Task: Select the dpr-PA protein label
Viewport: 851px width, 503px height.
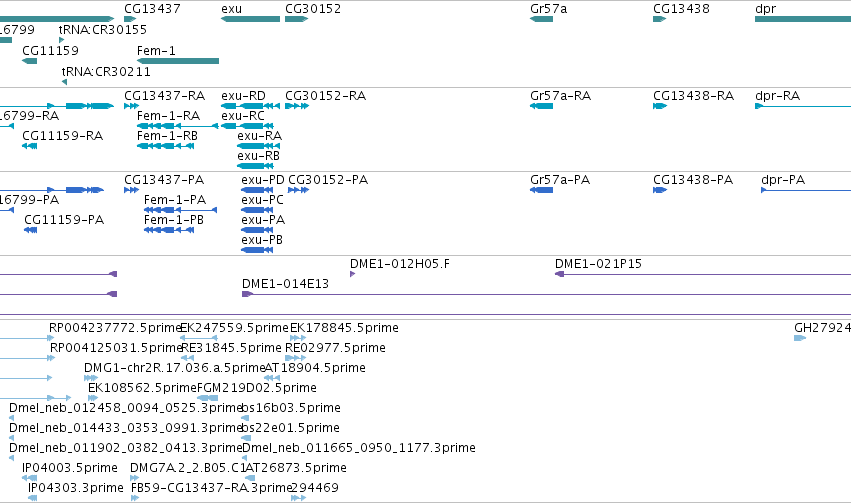Action: (x=783, y=180)
